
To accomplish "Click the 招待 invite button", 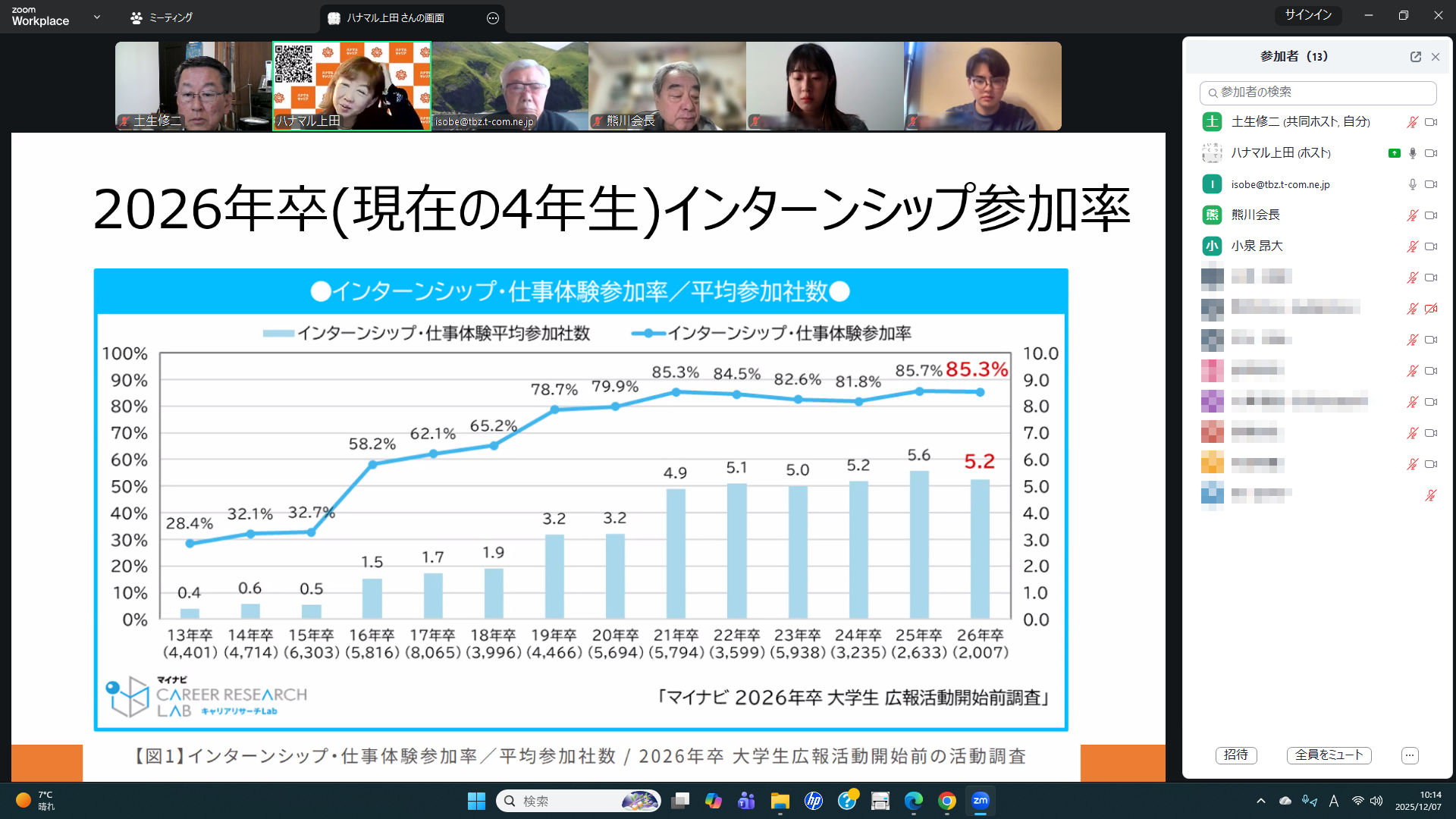I will click(x=1236, y=755).
